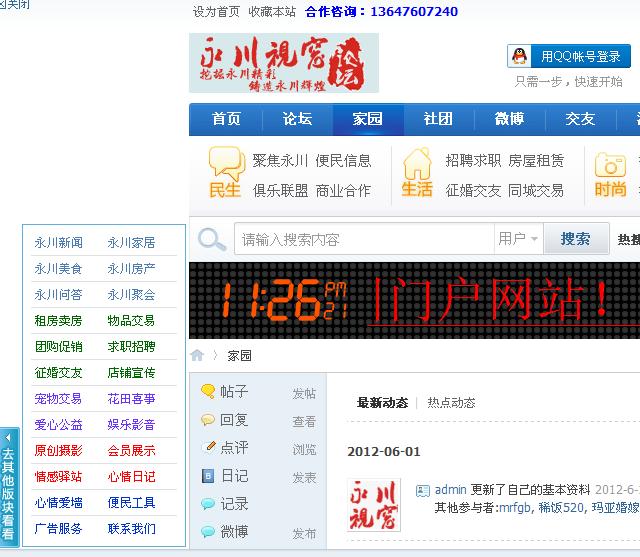Select the 家园 nav tab
Image resolution: width=640 pixels, height=557 pixels.
[x=368, y=119]
